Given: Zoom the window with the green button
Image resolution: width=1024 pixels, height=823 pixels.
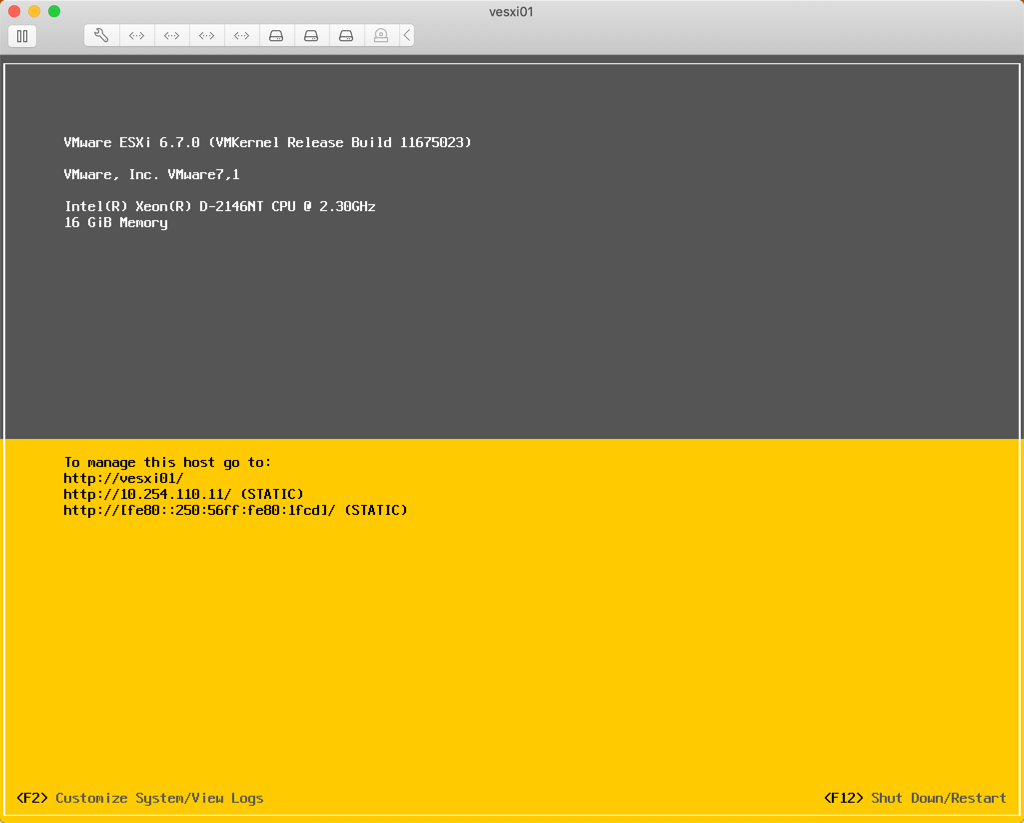Looking at the screenshot, I should 54,11.
